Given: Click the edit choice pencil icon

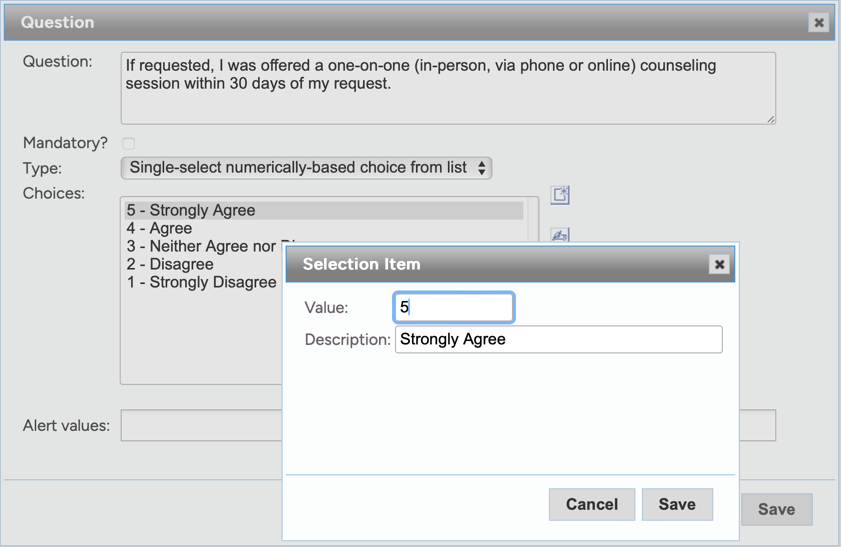Looking at the screenshot, I should (x=560, y=235).
